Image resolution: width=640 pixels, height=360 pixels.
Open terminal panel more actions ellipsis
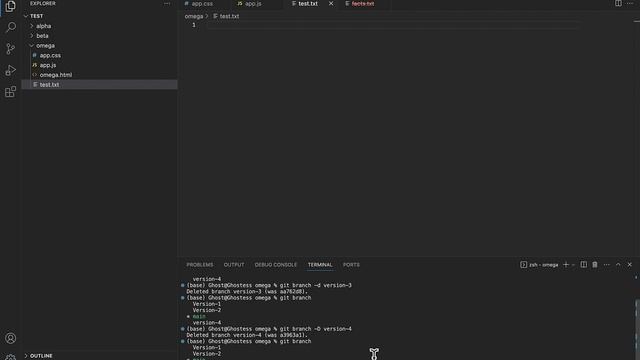pos(607,265)
